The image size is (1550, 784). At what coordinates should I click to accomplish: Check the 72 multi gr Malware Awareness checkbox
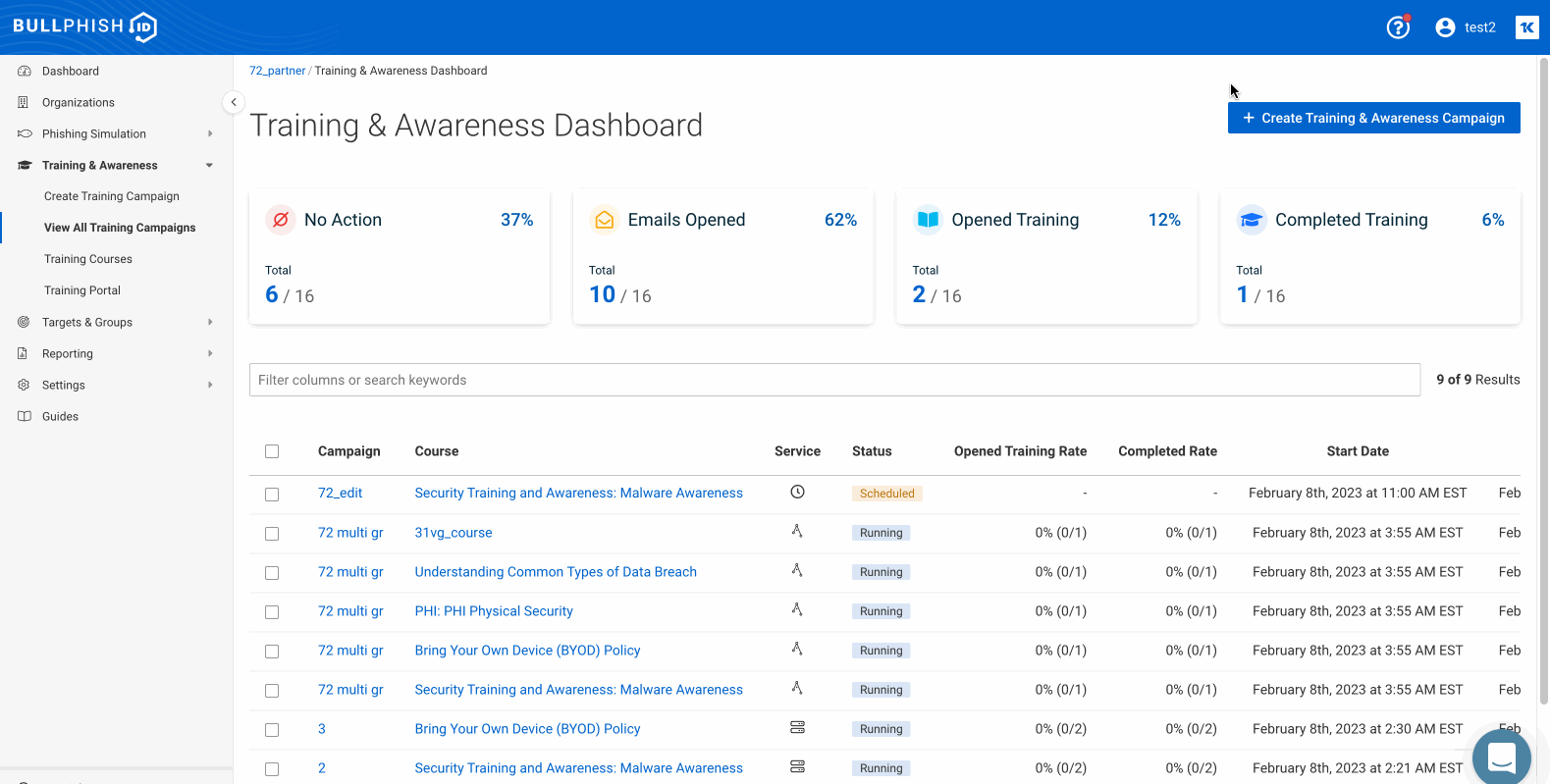pyautogui.click(x=272, y=691)
